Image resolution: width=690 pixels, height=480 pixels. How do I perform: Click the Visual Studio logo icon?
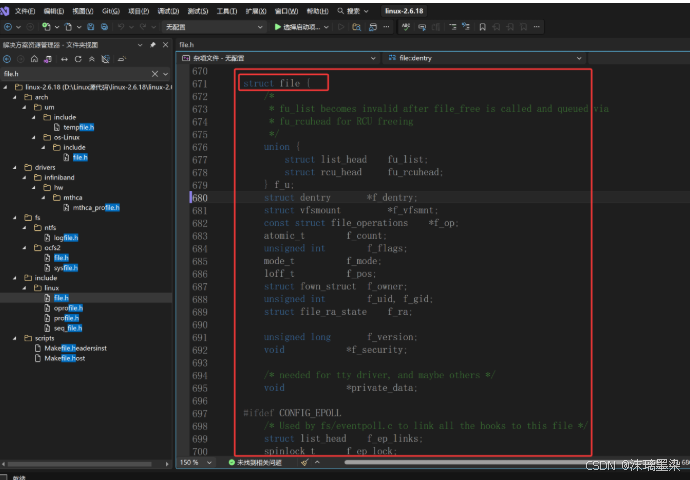(4, 11)
